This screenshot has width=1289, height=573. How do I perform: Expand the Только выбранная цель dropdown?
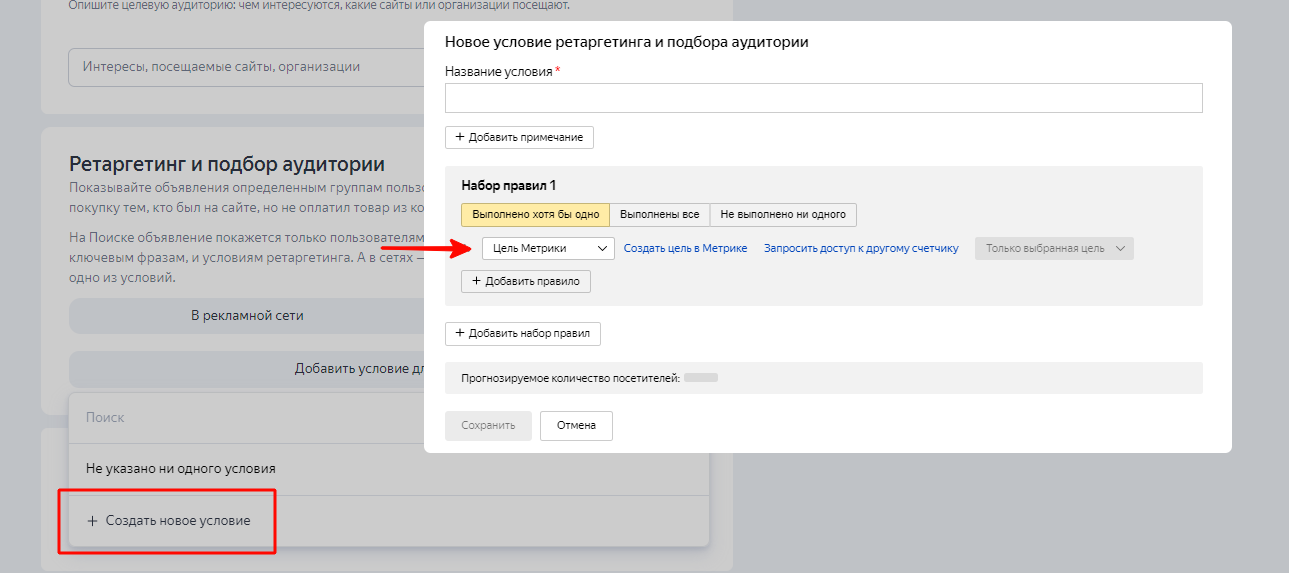(1054, 249)
